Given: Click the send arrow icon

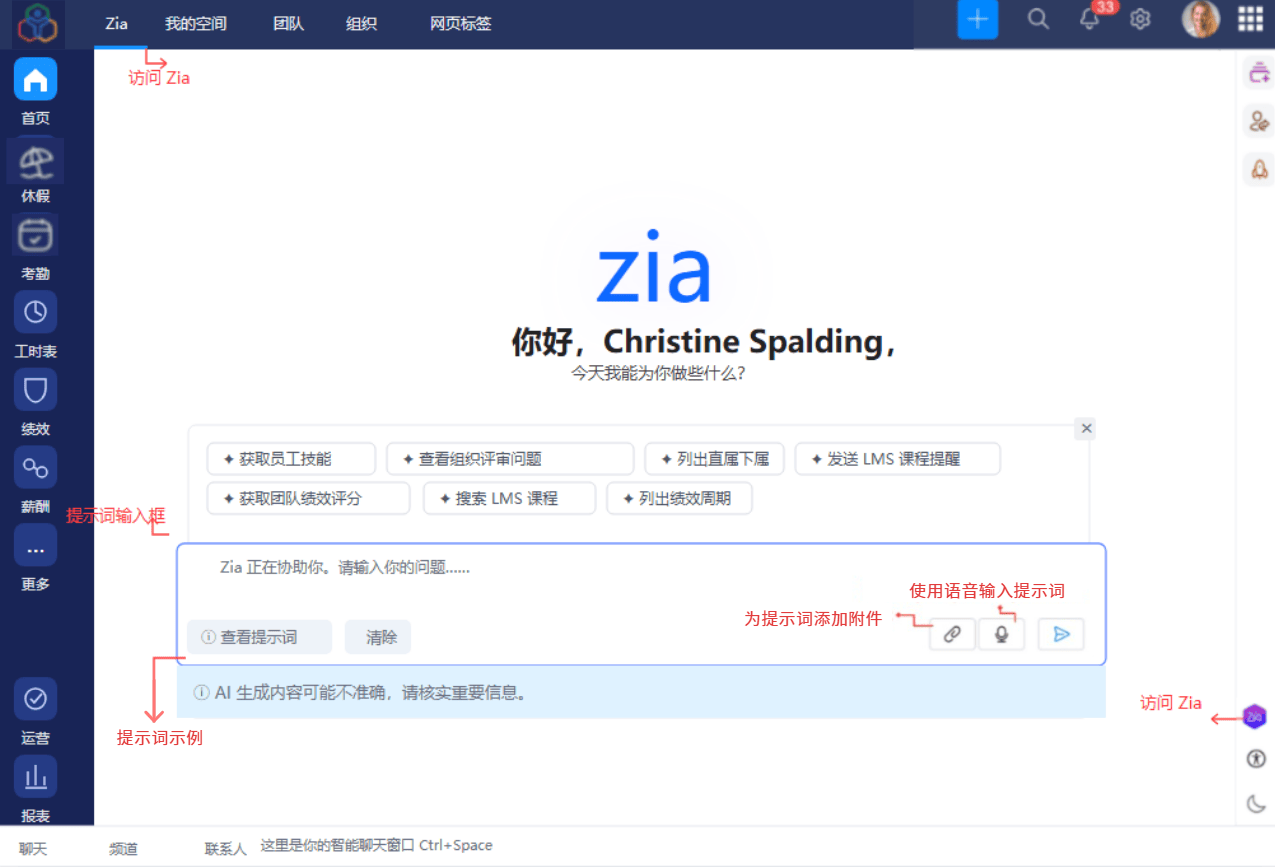Looking at the screenshot, I should pyautogui.click(x=1061, y=634).
